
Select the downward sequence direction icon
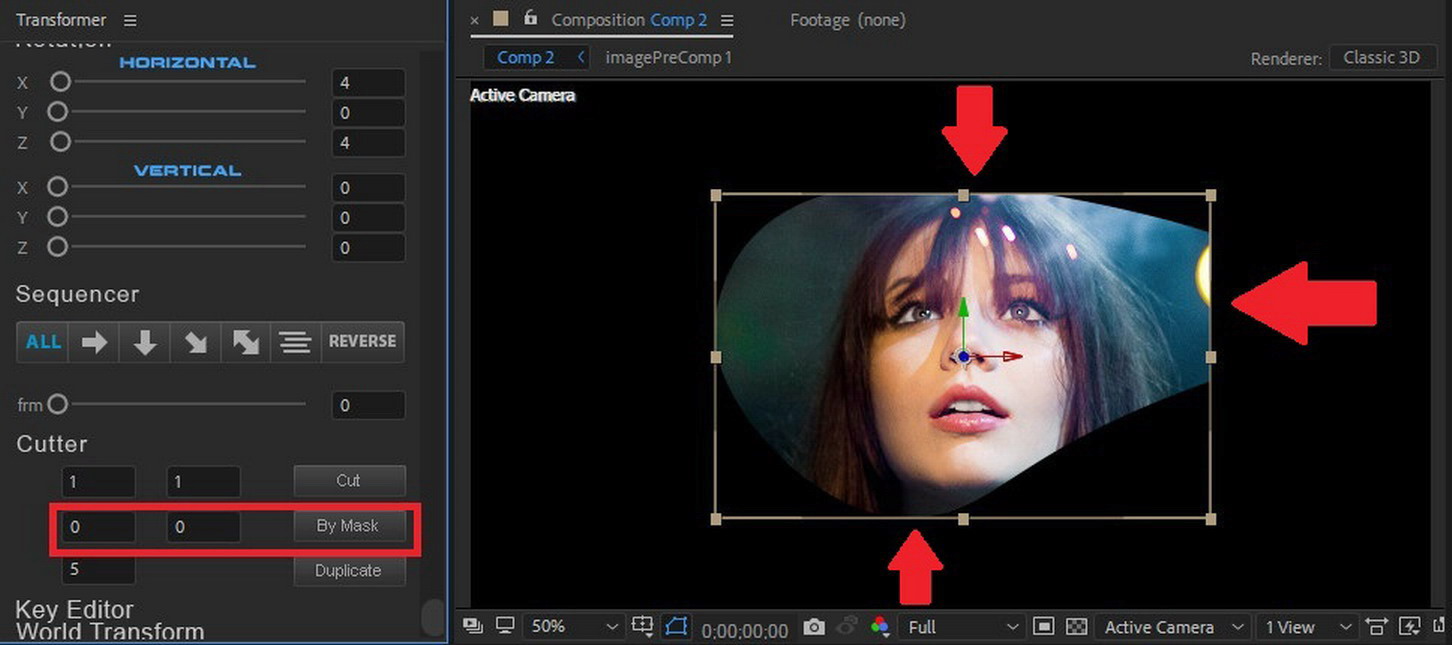click(144, 342)
